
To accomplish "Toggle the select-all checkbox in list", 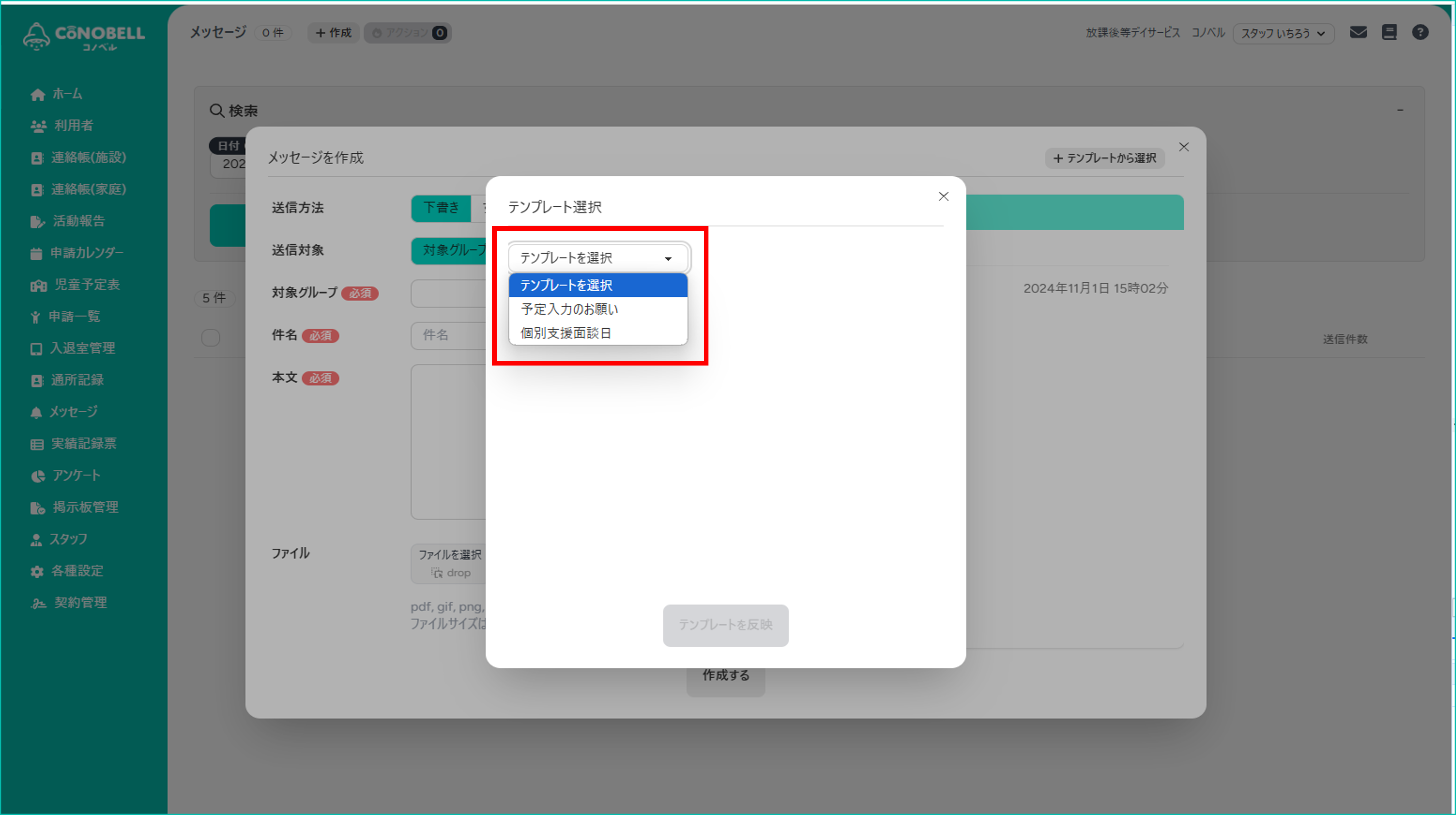I will (x=211, y=338).
